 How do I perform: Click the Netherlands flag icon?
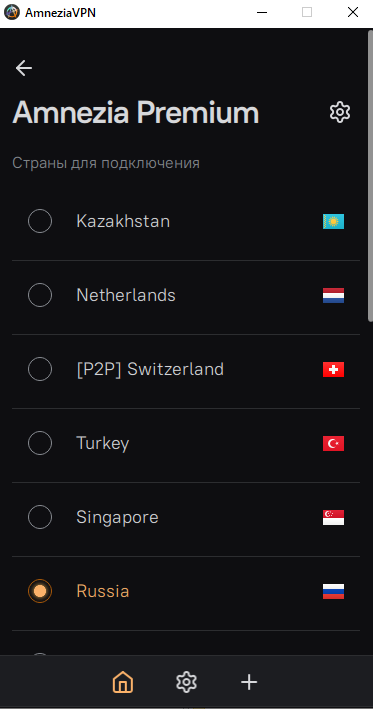tap(333, 295)
